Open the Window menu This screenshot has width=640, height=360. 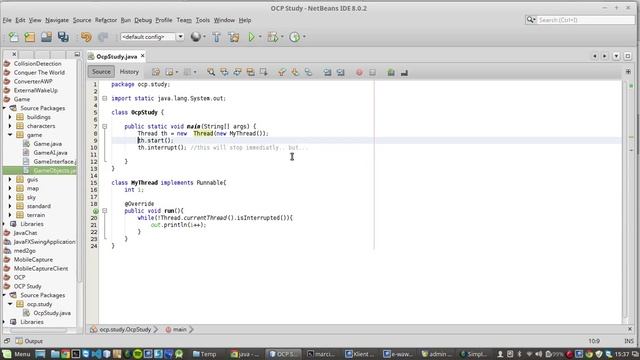coord(224,20)
